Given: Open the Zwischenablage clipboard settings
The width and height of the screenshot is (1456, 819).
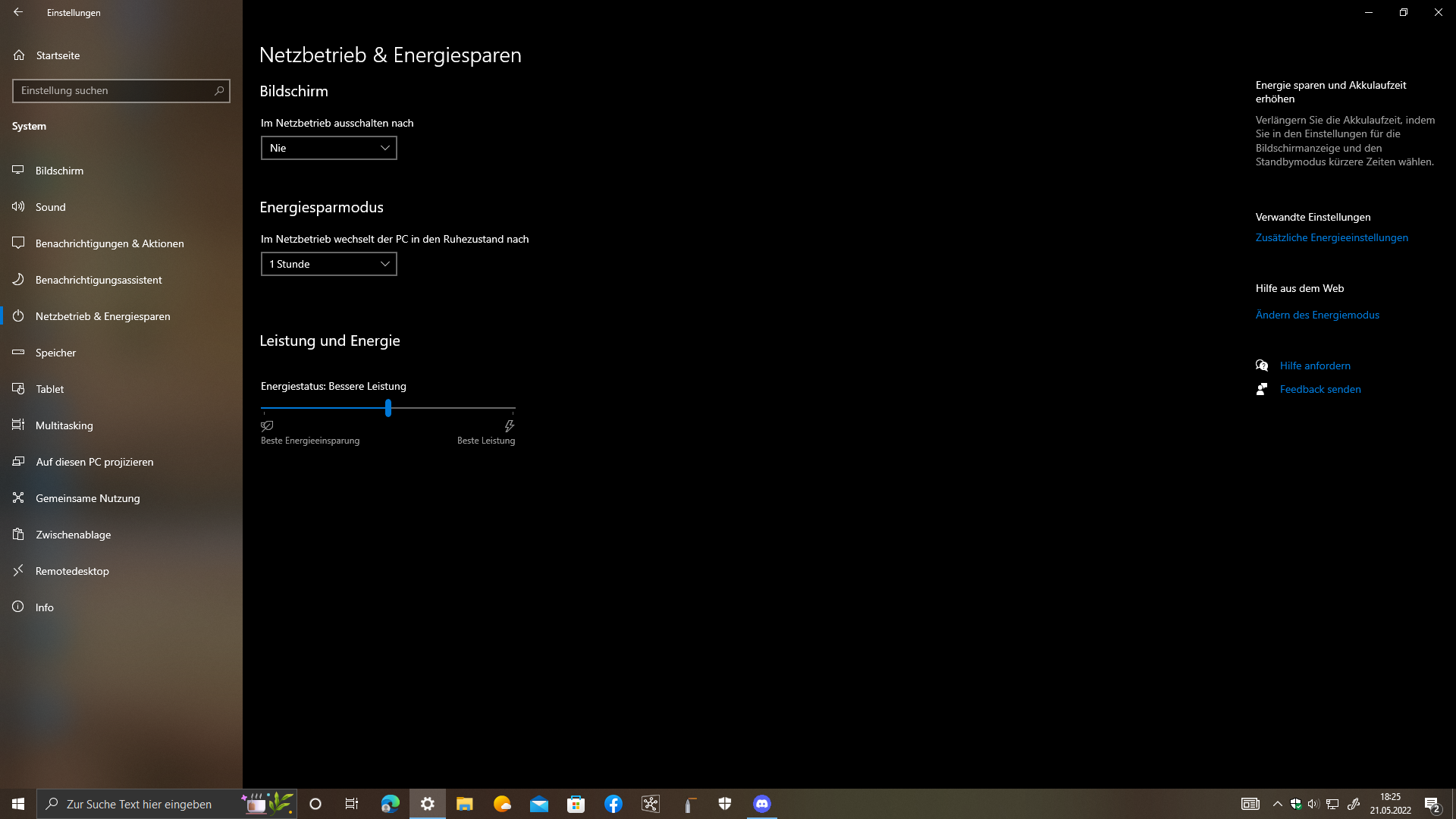Looking at the screenshot, I should click(73, 535).
